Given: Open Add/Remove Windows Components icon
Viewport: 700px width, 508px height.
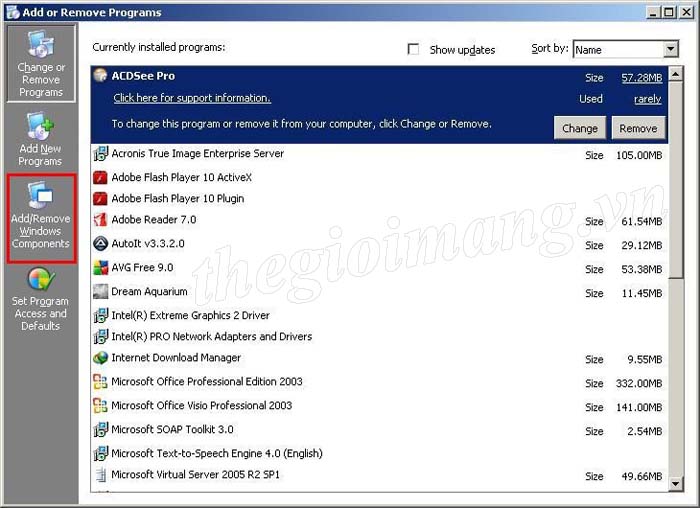Looking at the screenshot, I should pyautogui.click(x=41, y=195).
